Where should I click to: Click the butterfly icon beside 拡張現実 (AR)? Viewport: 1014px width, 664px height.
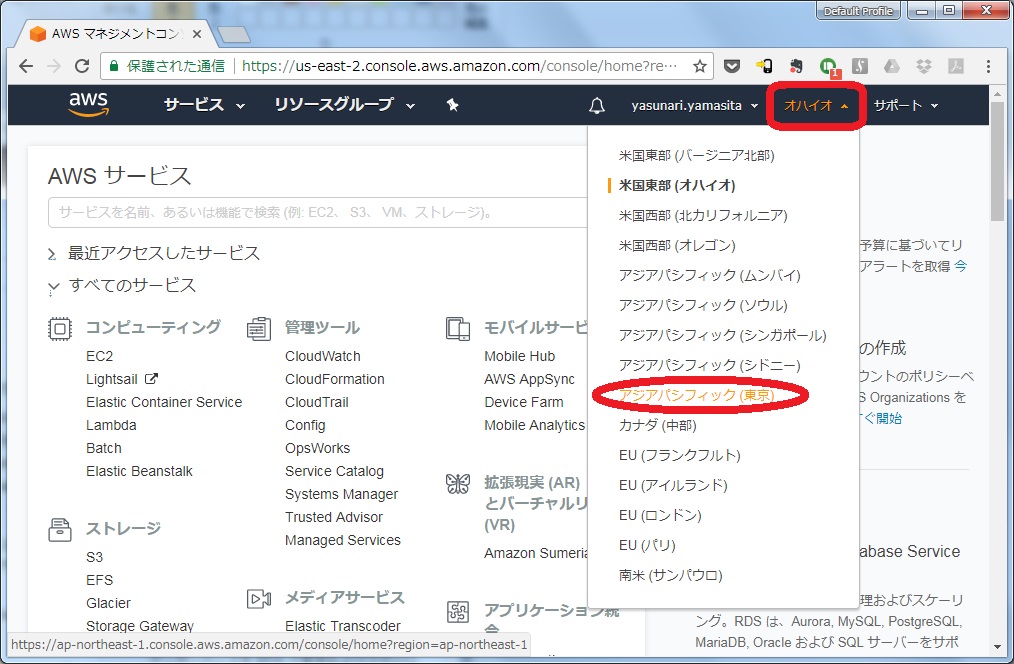click(x=458, y=484)
